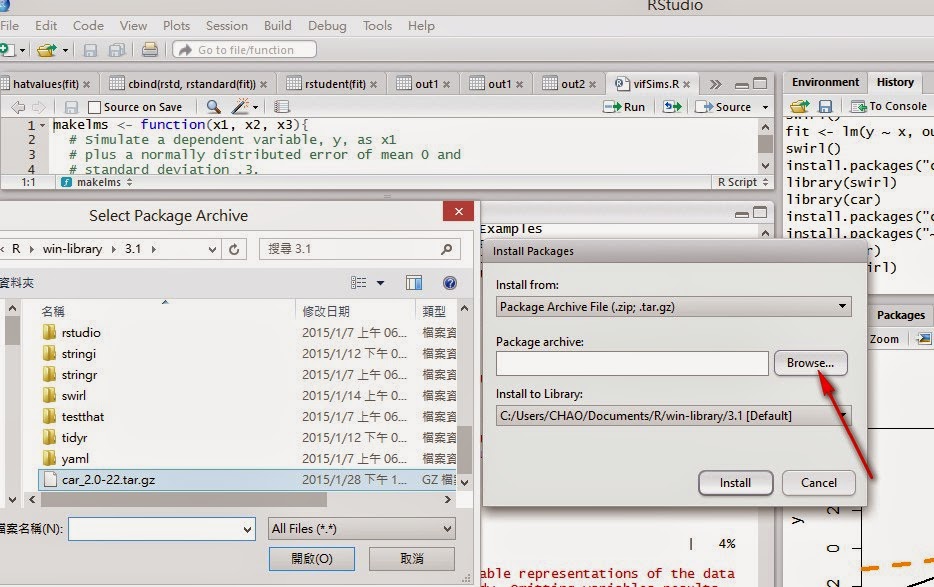The height and width of the screenshot is (587, 934).
Task: Switch to the rstudent(fit) tab
Action: click(x=335, y=84)
